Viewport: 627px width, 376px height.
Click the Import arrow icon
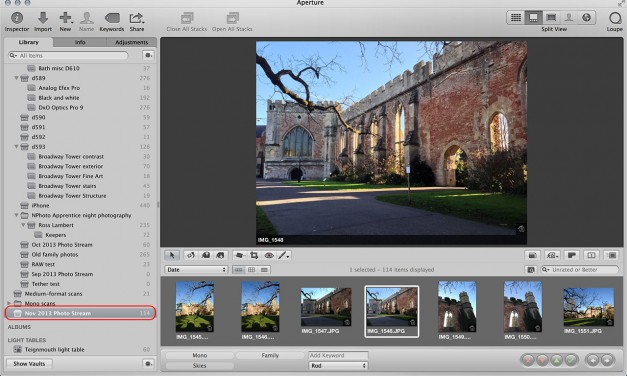coord(43,18)
